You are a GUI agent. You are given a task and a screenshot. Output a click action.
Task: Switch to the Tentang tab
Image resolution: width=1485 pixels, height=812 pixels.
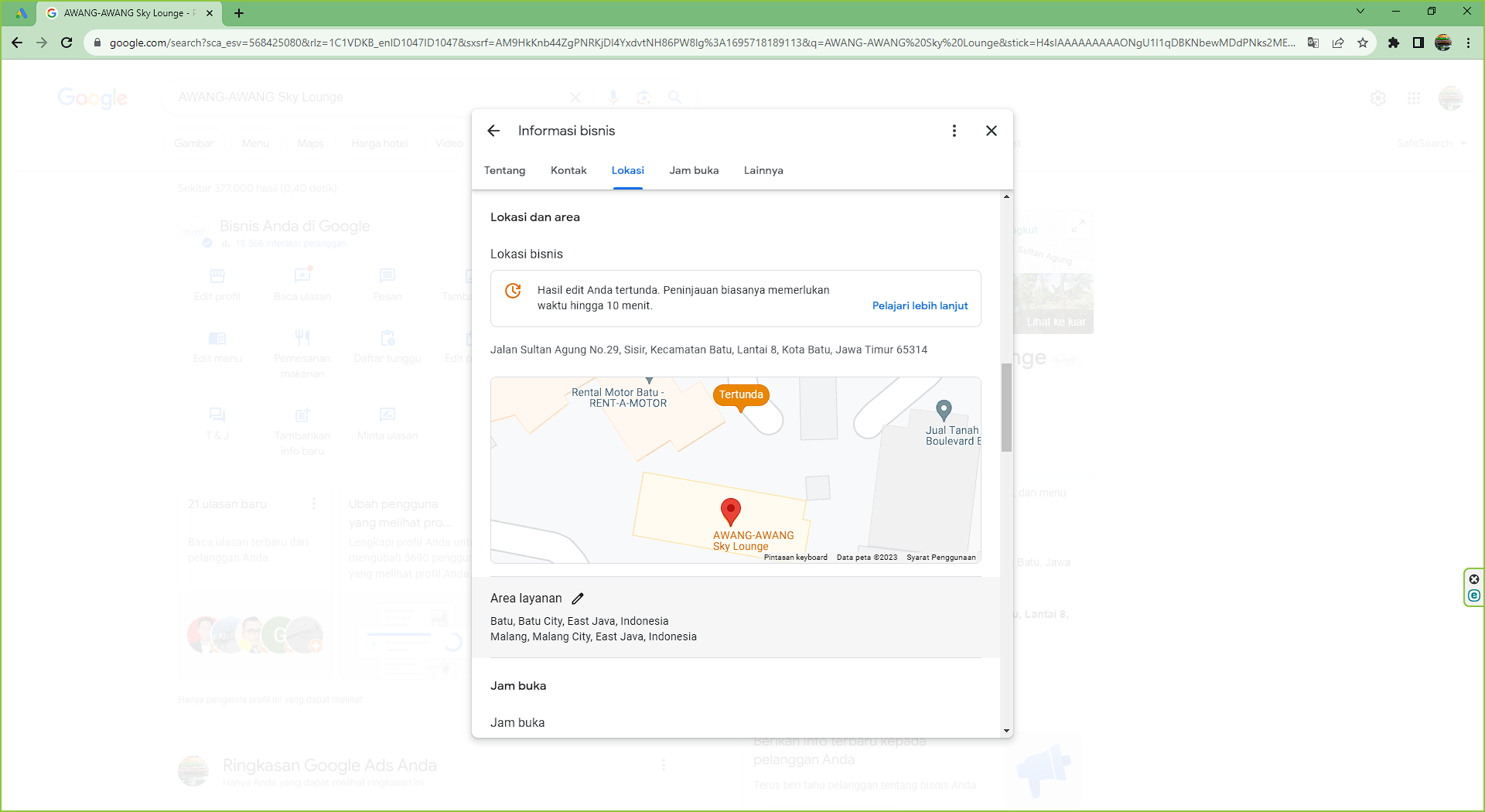coord(504,170)
